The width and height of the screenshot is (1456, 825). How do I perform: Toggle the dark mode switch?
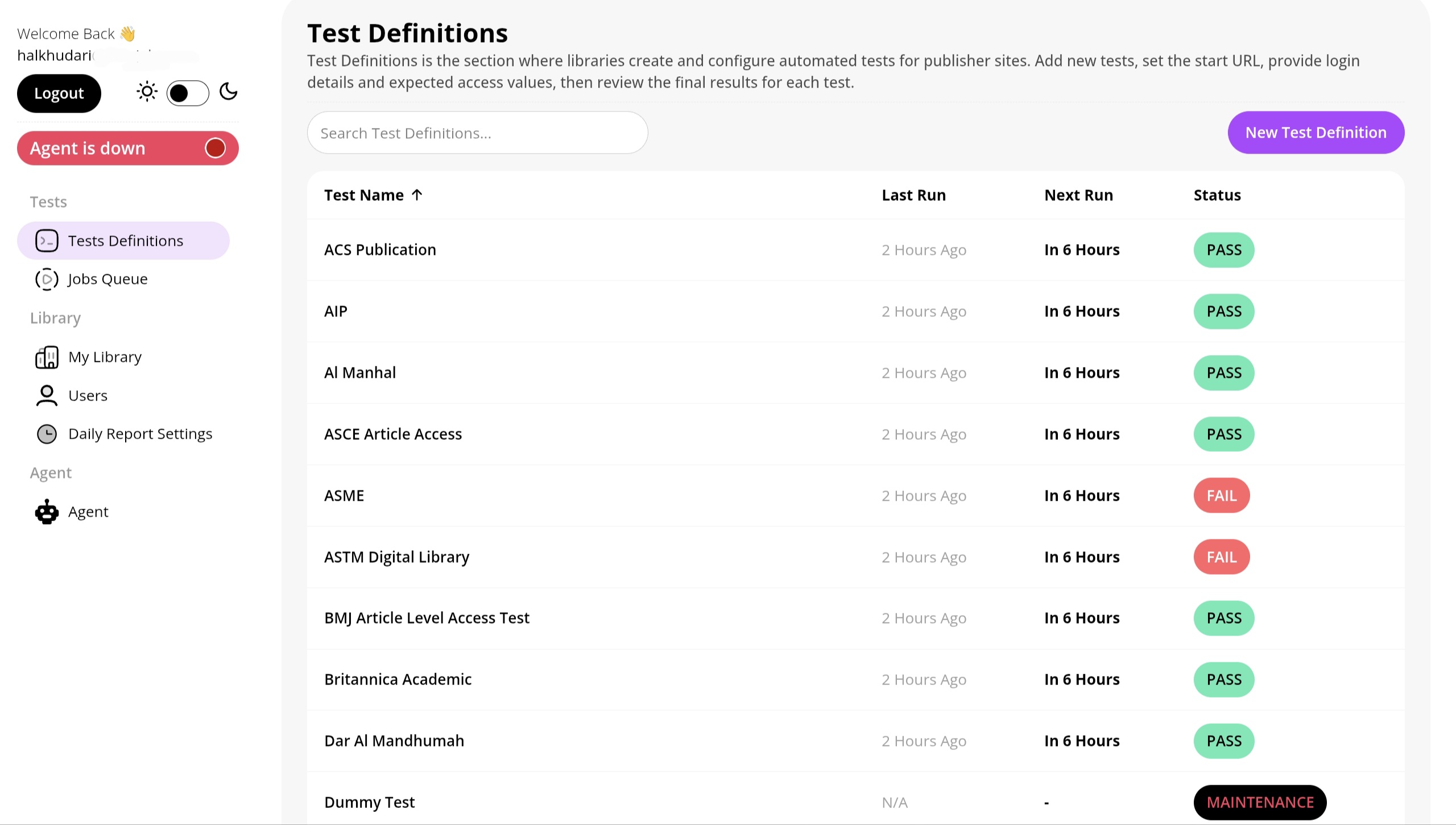188,93
